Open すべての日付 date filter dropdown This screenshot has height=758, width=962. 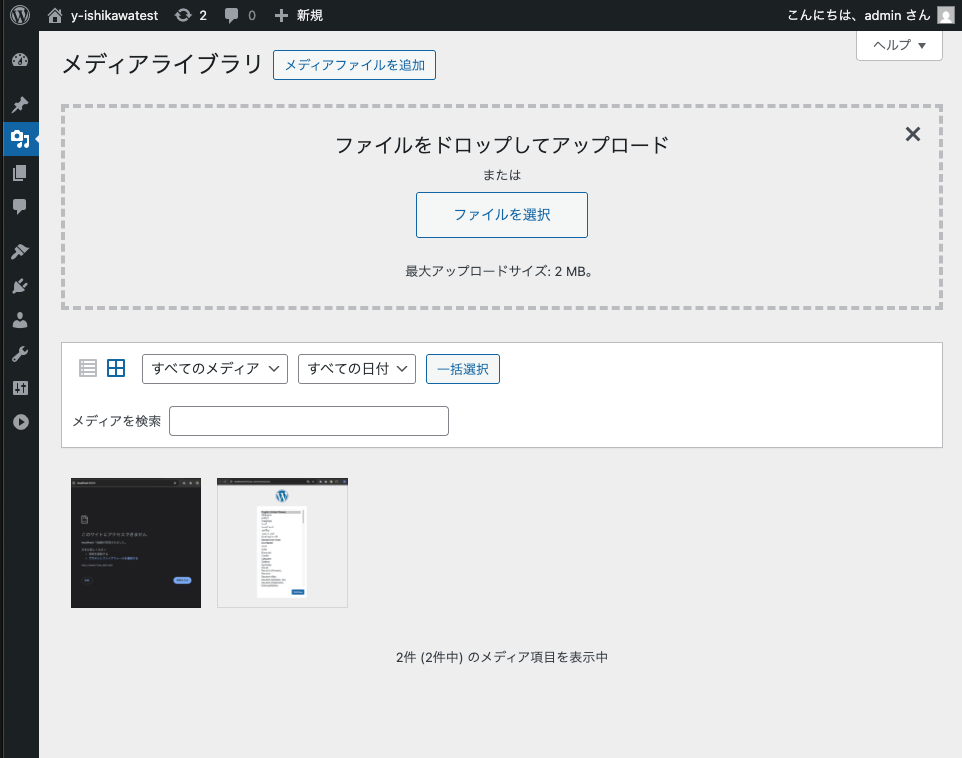click(356, 369)
